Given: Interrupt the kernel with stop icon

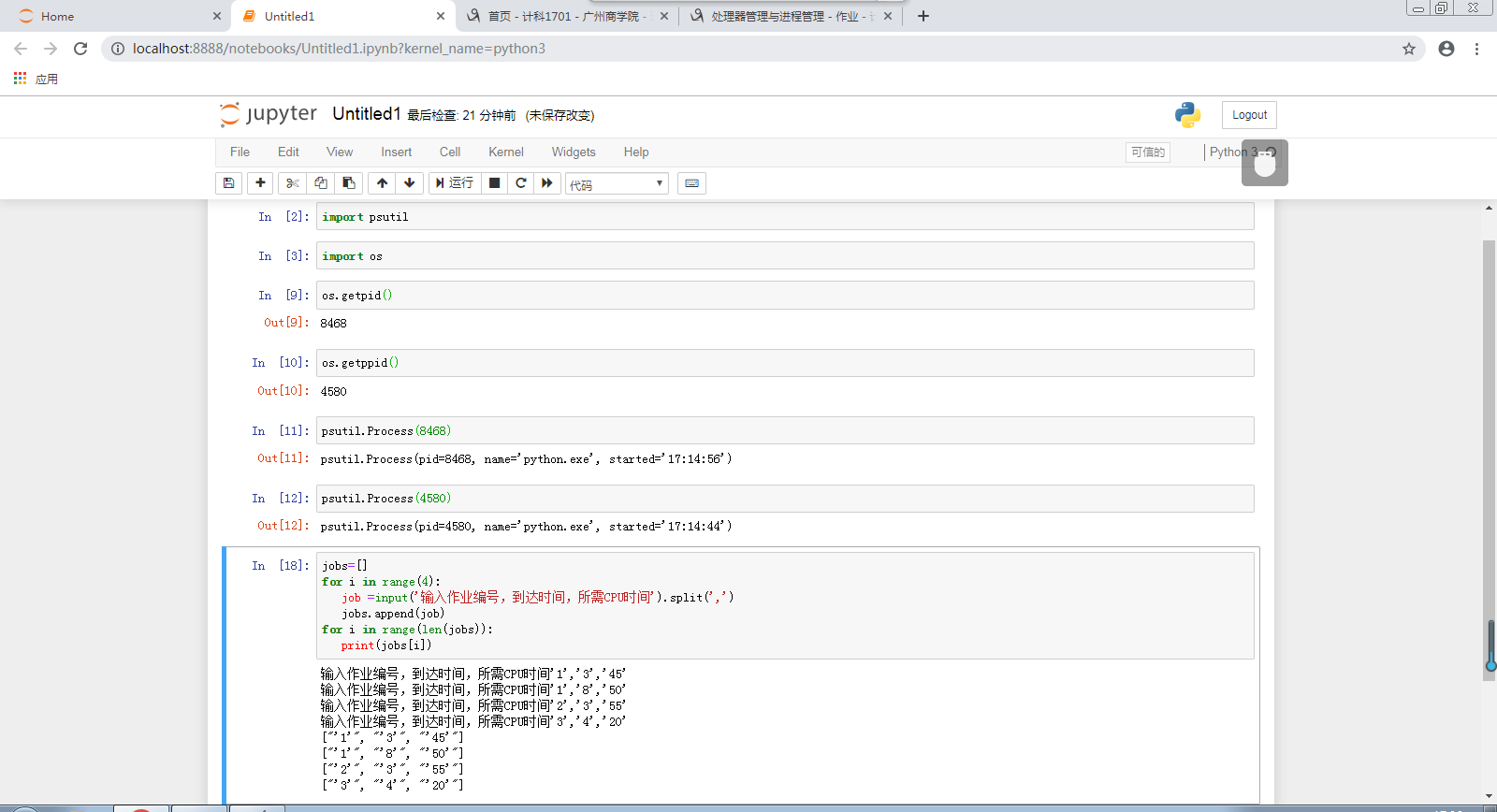Looking at the screenshot, I should [x=495, y=183].
